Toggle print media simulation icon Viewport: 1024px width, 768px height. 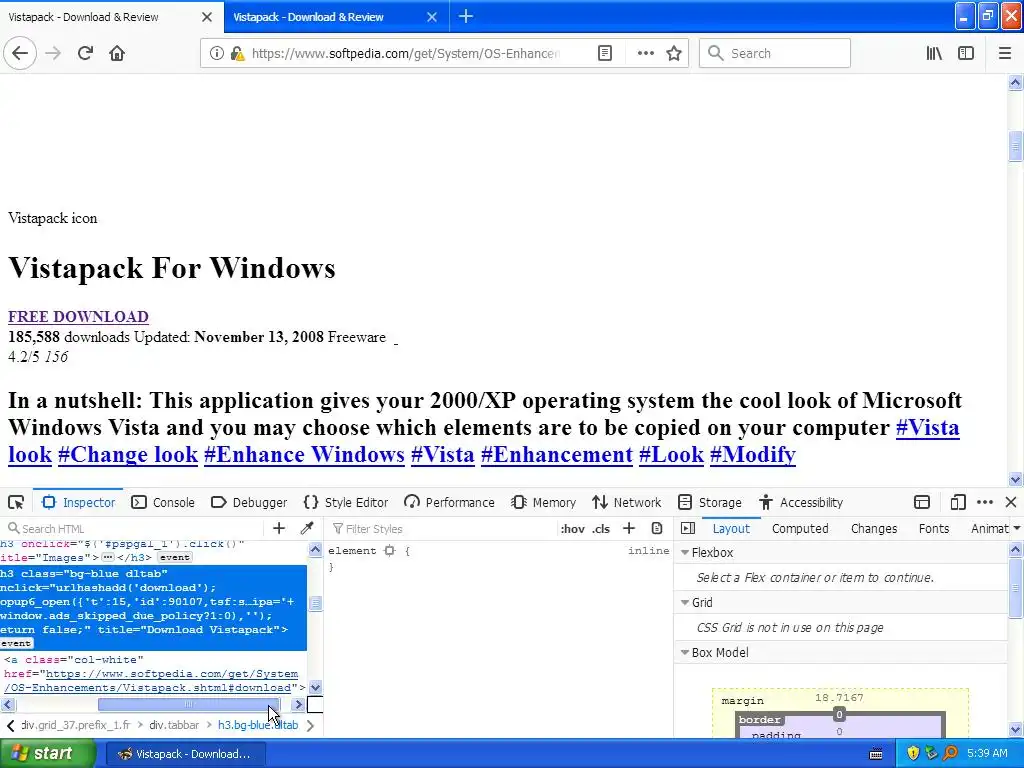click(x=657, y=528)
